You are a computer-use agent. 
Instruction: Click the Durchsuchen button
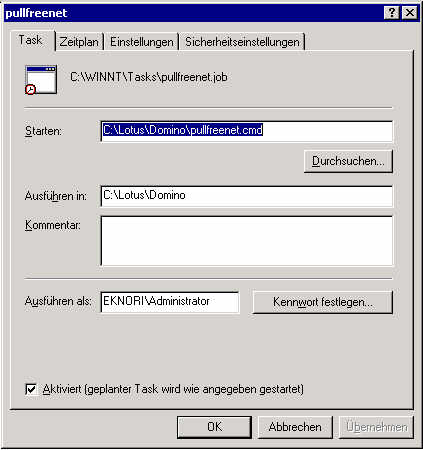[348, 161]
